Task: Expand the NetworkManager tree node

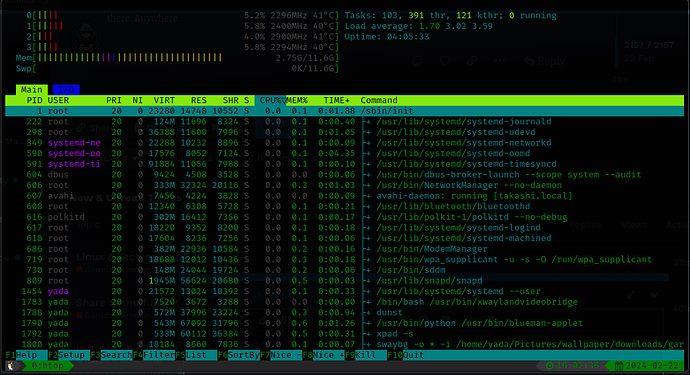Action: point(367,185)
